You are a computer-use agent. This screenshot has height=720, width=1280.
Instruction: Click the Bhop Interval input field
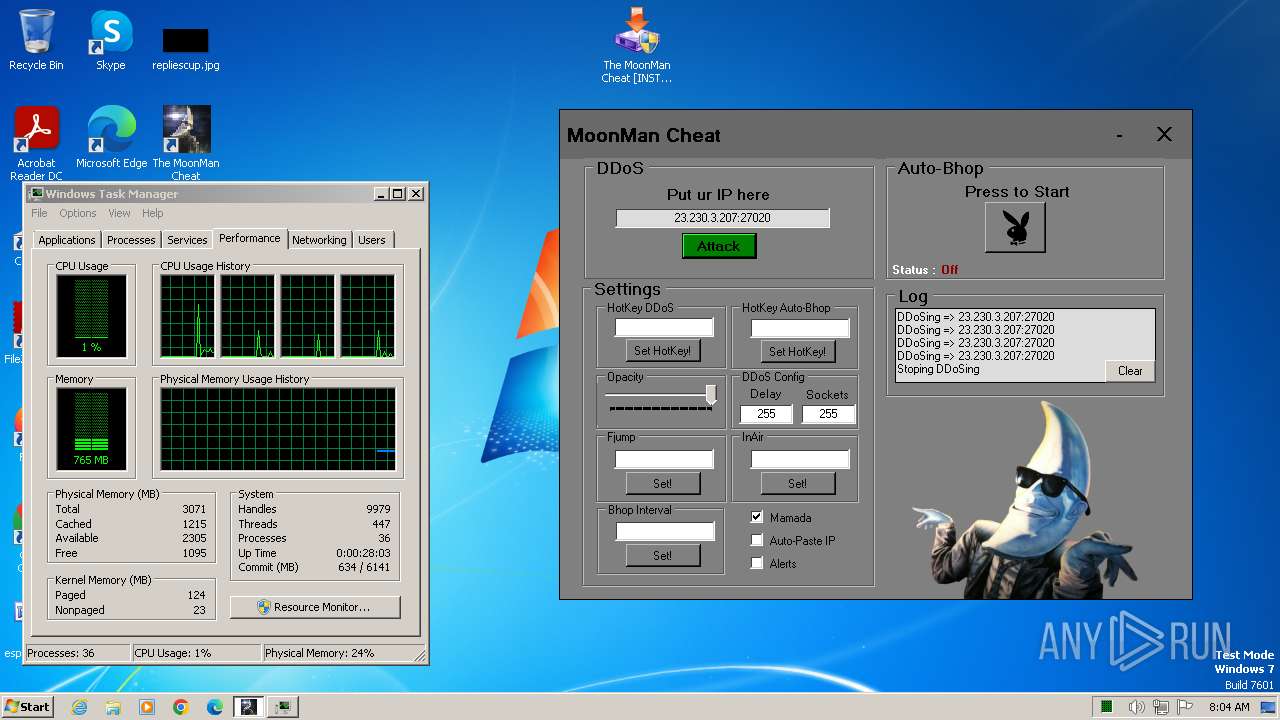664,532
